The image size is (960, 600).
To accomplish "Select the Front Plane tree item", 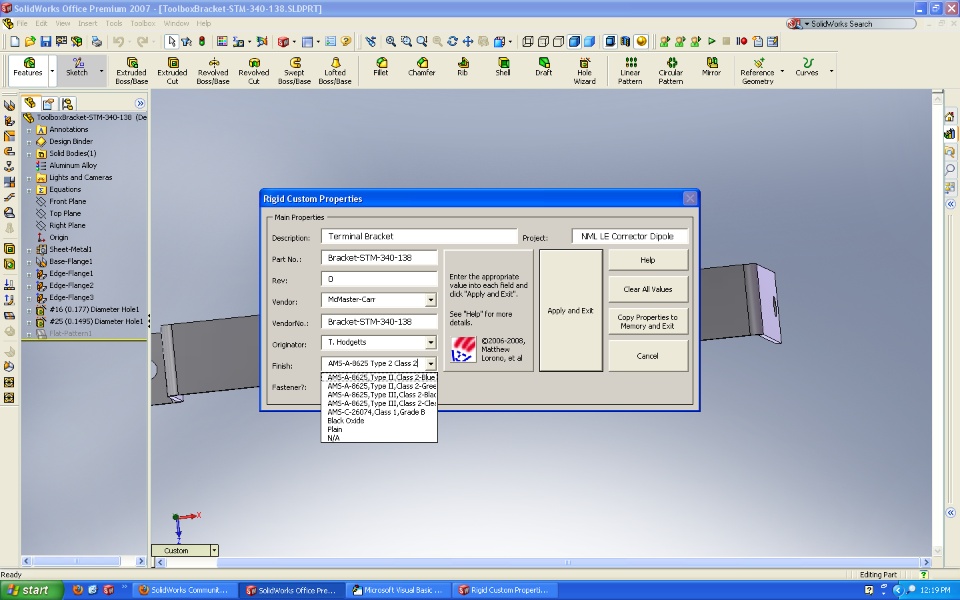I will pyautogui.click(x=67, y=201).
